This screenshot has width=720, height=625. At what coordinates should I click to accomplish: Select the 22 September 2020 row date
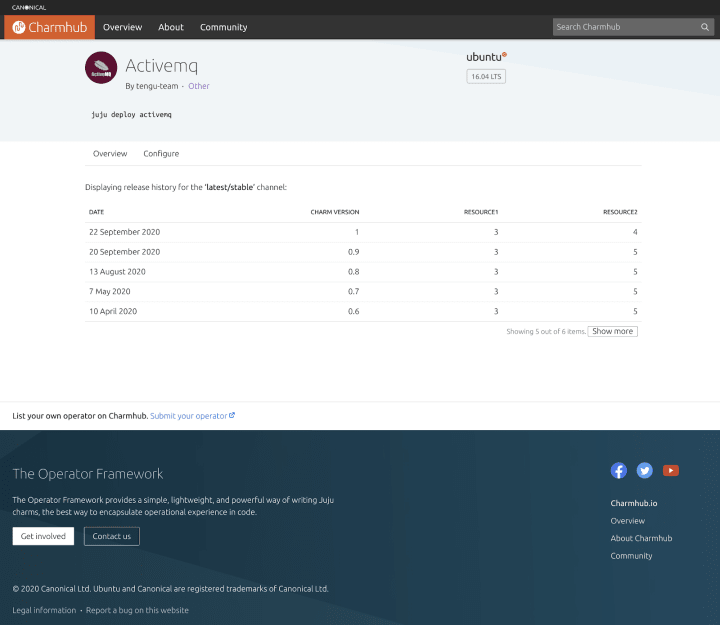click(x=124, y=232)
